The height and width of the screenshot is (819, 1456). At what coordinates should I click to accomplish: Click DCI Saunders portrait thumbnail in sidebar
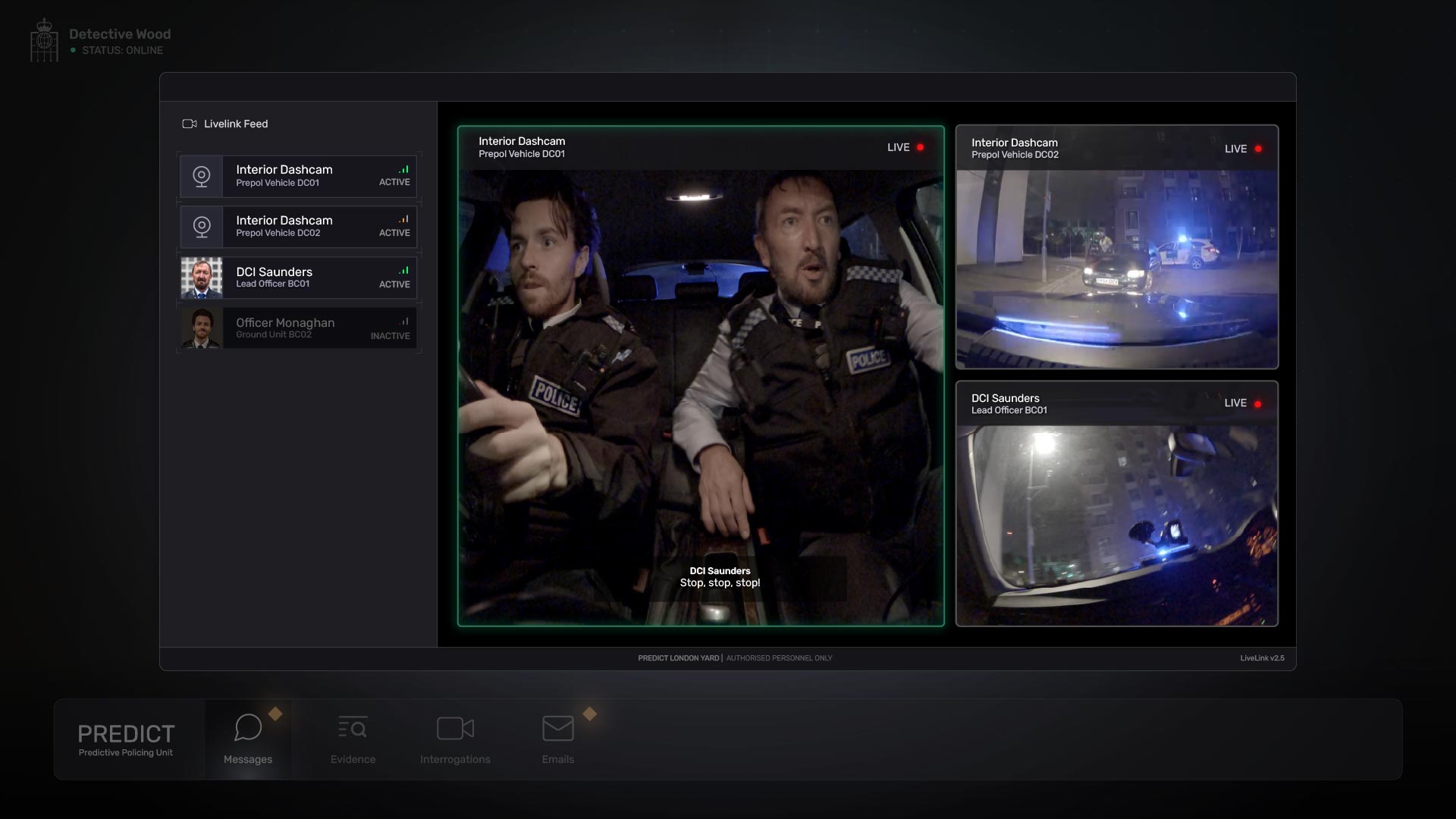(202, 278)
